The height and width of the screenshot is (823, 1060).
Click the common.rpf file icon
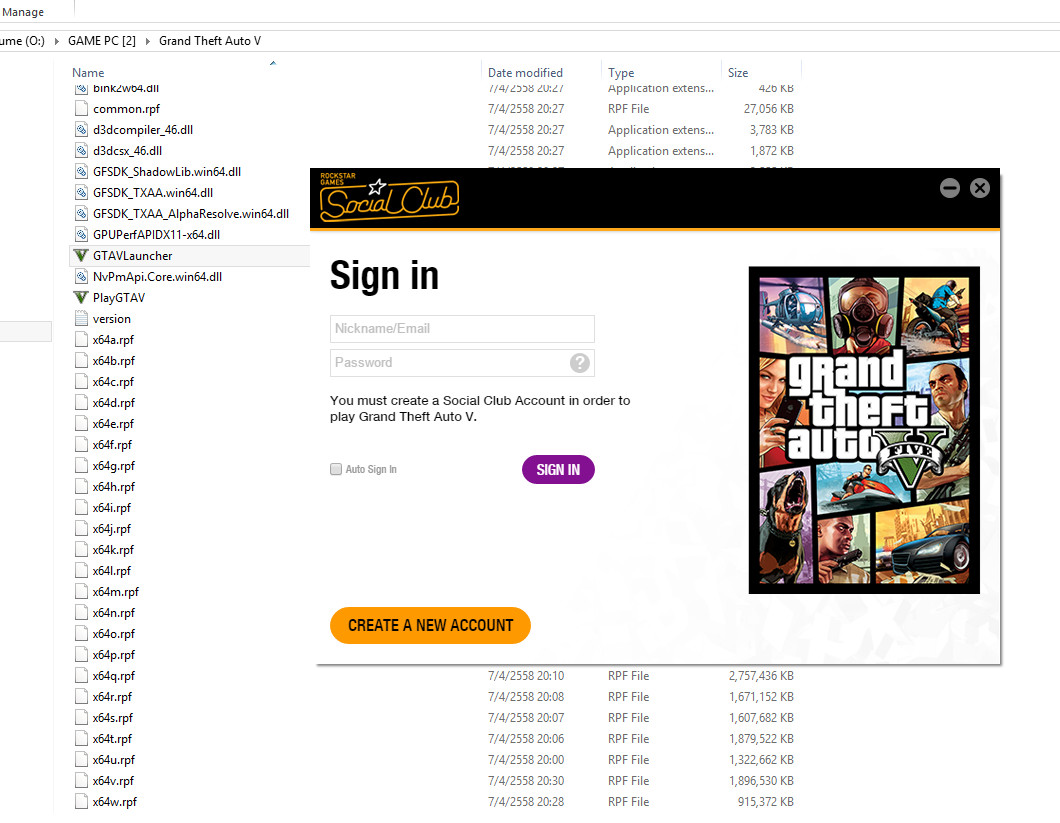pyautogui.click(x=81, y=109)
